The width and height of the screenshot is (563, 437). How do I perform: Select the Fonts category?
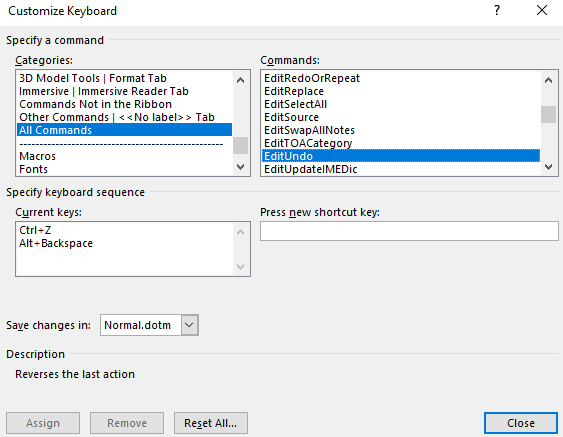(x=33, y=169)
